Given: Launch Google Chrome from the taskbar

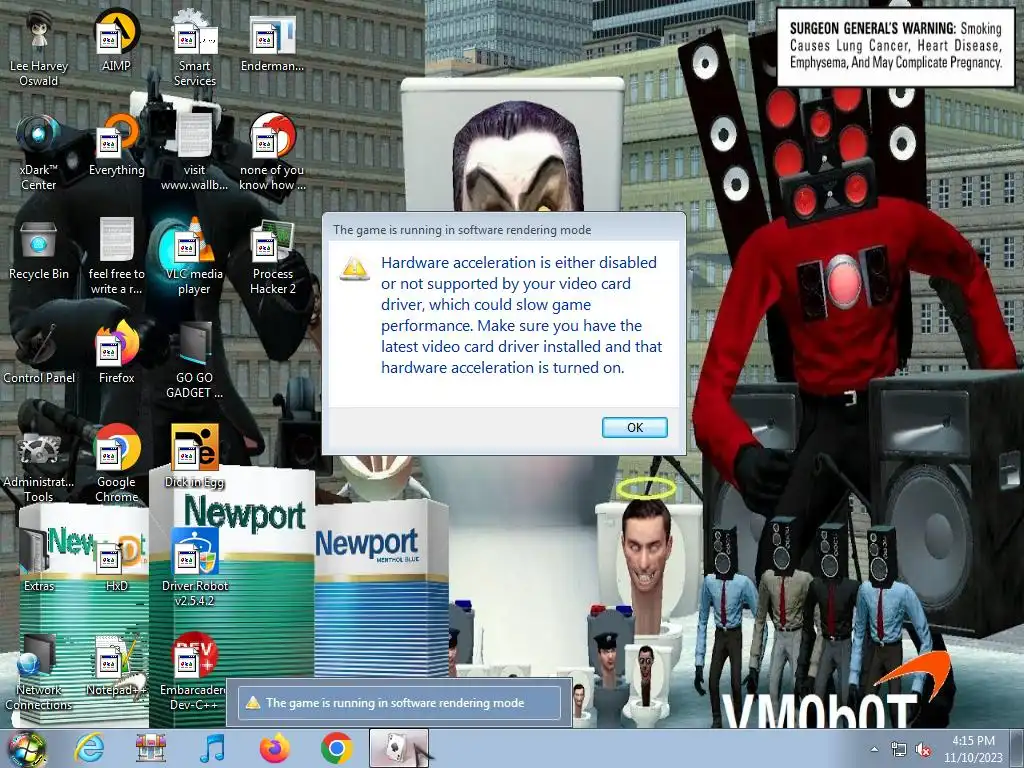Looking at the screenshot, I should point(336,748).
